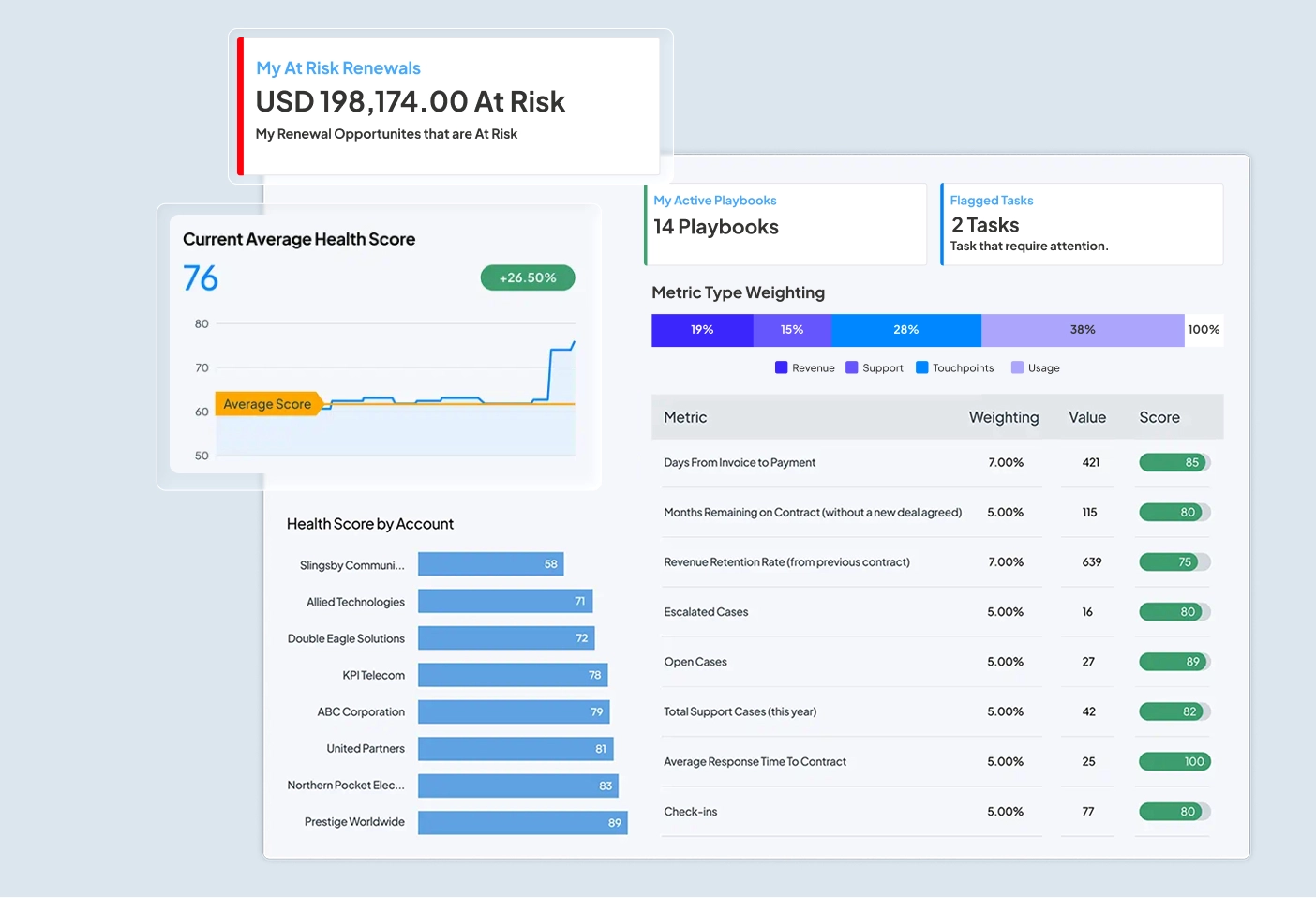Open the My Active Playbooks card

tap(785, 224)
